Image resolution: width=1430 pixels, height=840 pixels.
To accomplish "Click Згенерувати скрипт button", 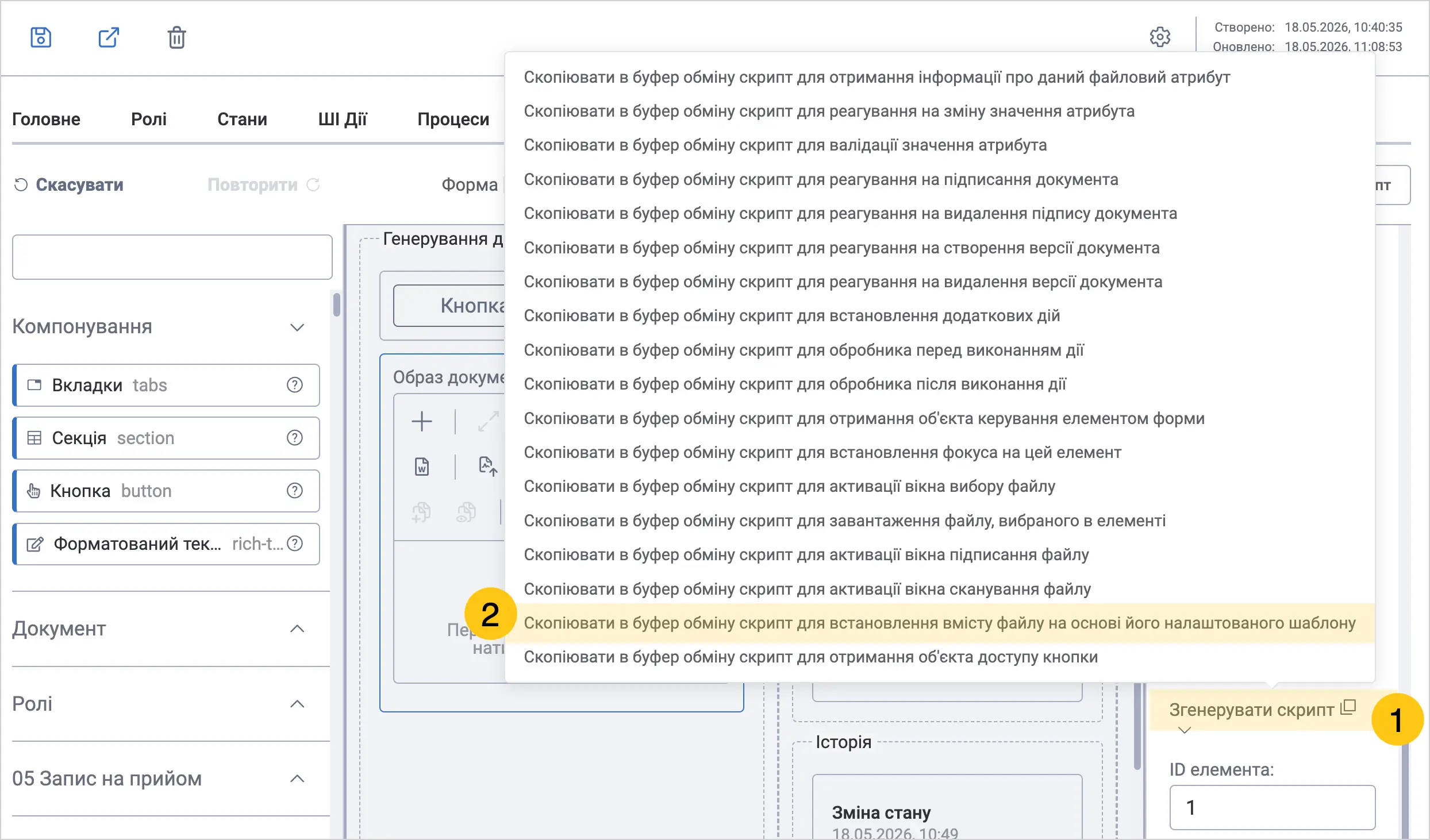I will point(1262,710).
